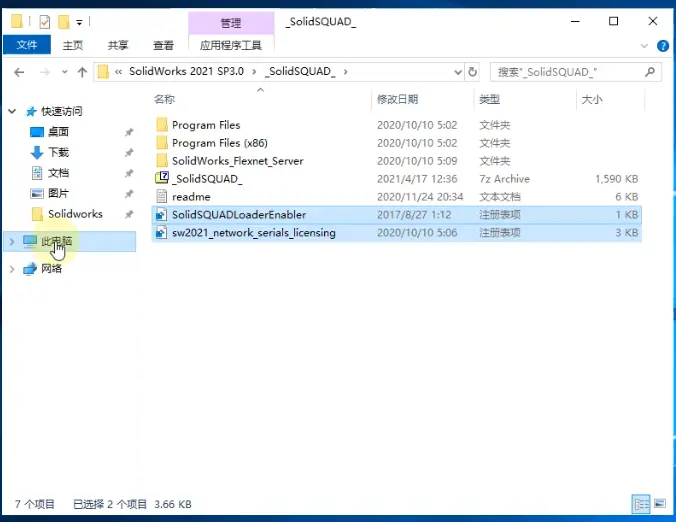The width and height of the screenshot is (676, 522).
Task: Expand the breadcrumb chevron after SolidWorks 2021 SP3.0
Action: pos(254,72)
